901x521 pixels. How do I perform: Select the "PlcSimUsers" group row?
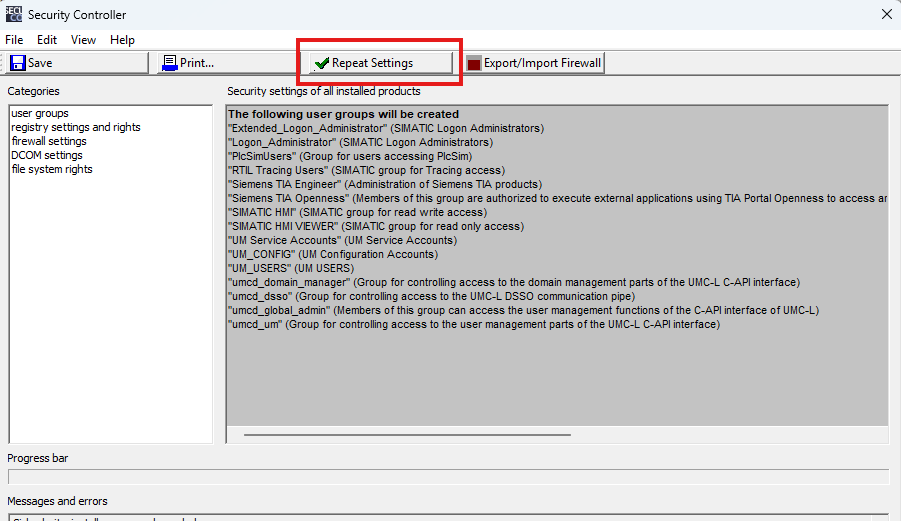tap(350, 156)
